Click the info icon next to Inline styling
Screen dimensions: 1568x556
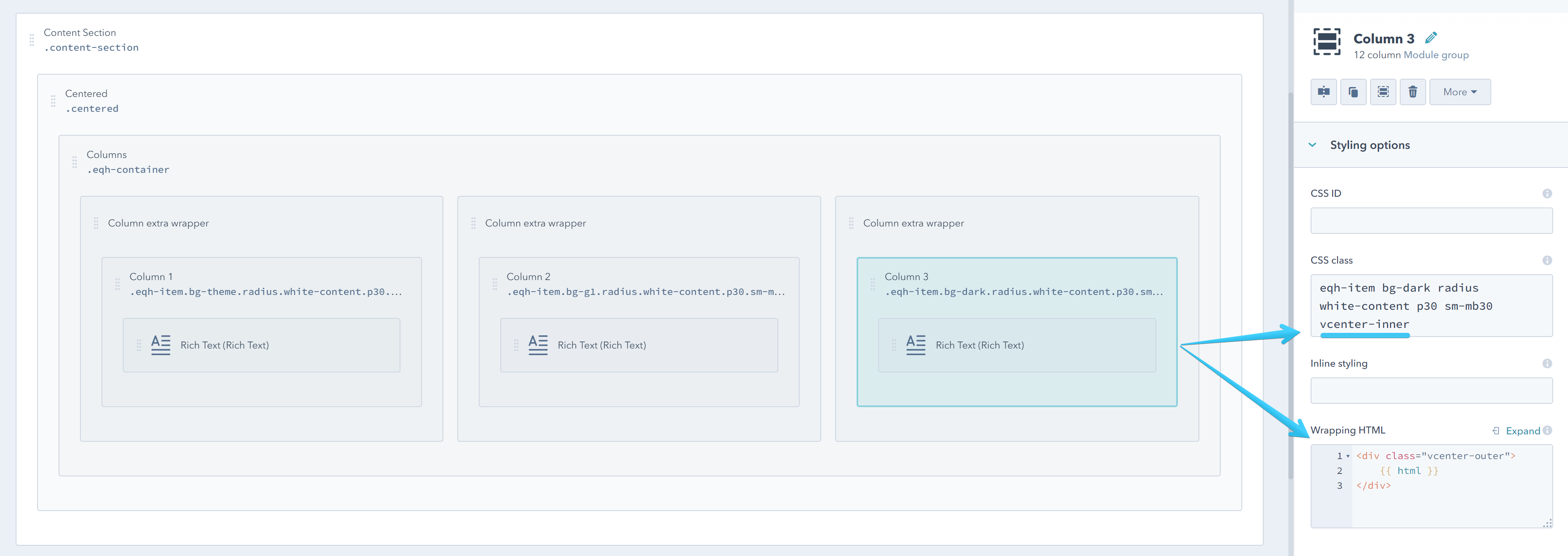(x=1547, y=363)
